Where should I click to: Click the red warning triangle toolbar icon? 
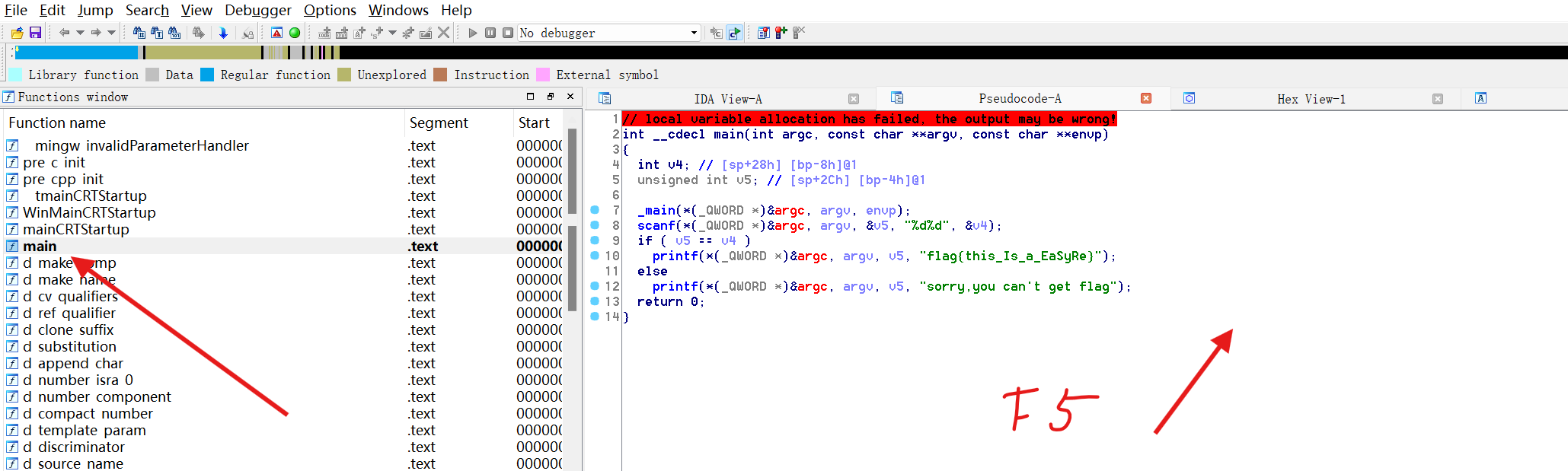pyautogui.click(x=277, y=33)
